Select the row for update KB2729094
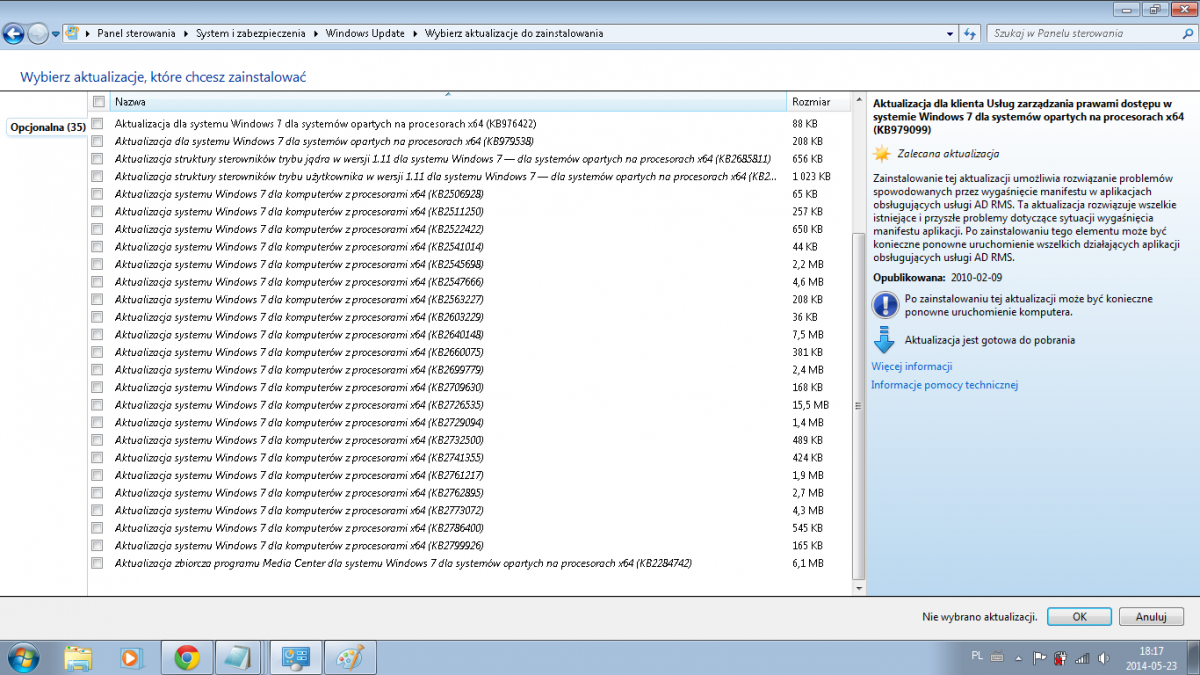 tap(470, 423)
